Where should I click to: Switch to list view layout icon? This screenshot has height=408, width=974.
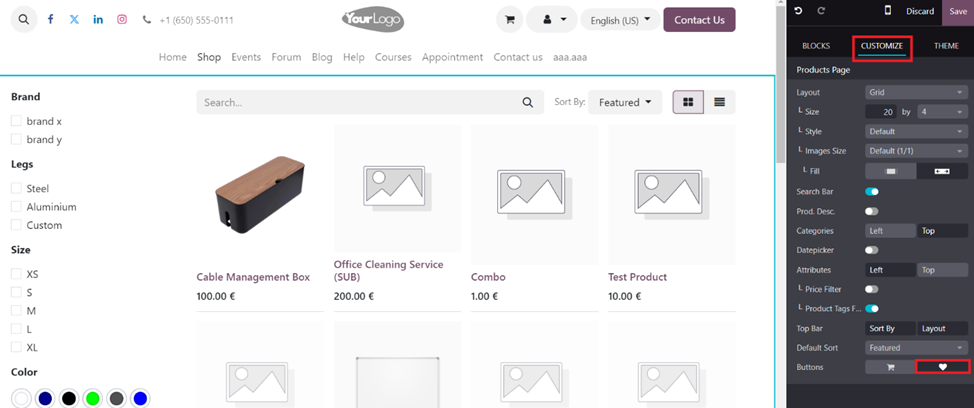(x=719, y=102)
